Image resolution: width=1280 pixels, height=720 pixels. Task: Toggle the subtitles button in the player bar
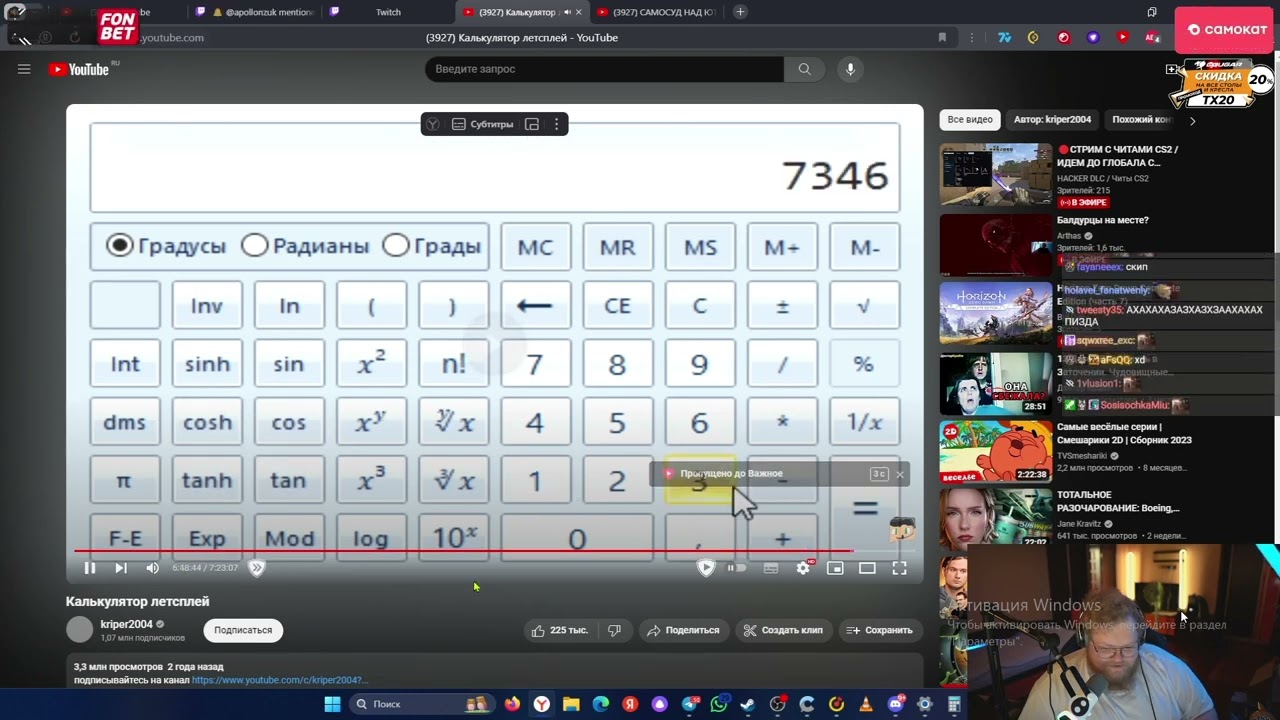[771, 568]
